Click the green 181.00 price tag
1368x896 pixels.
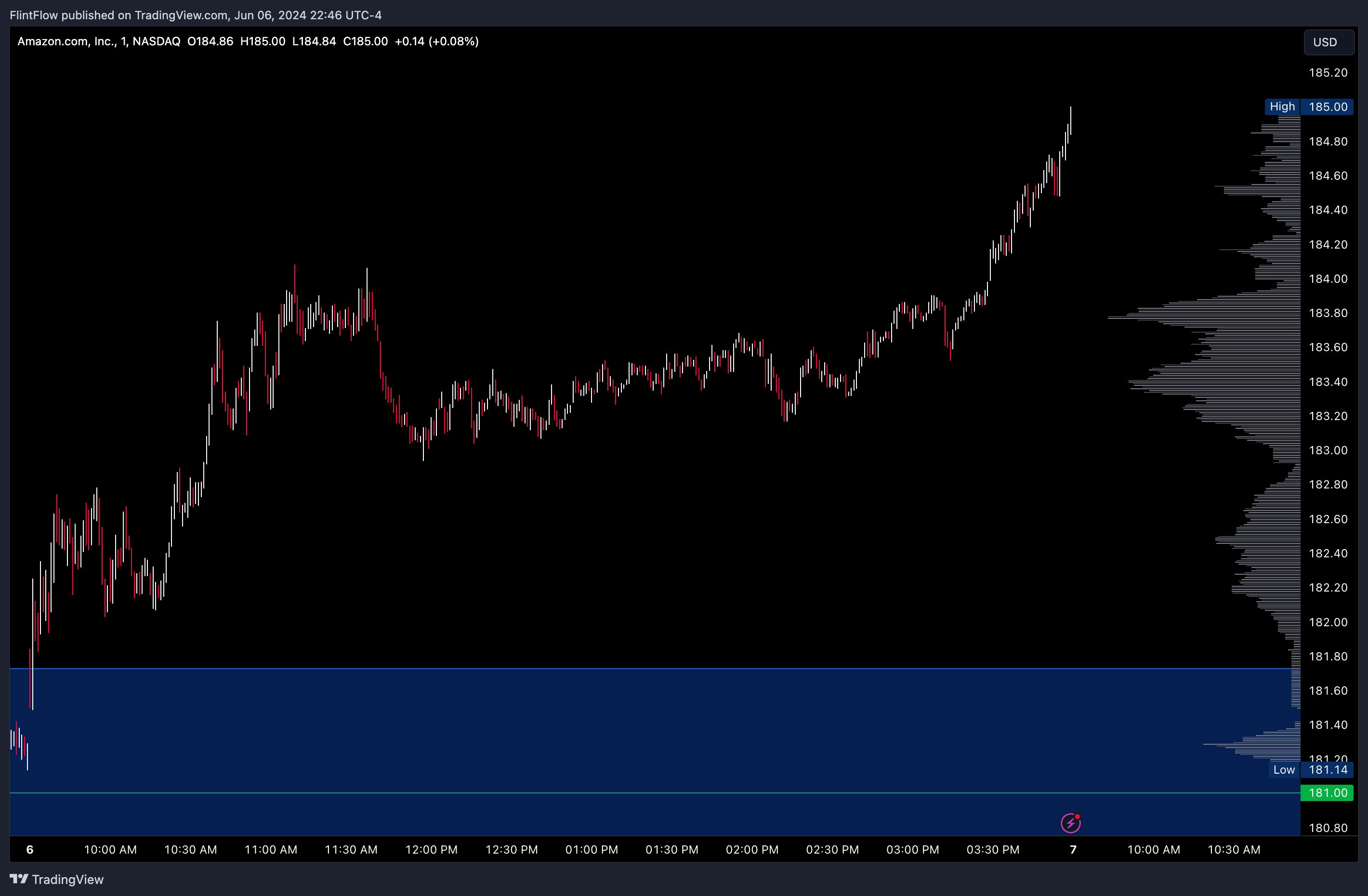tap(1327, 792)
